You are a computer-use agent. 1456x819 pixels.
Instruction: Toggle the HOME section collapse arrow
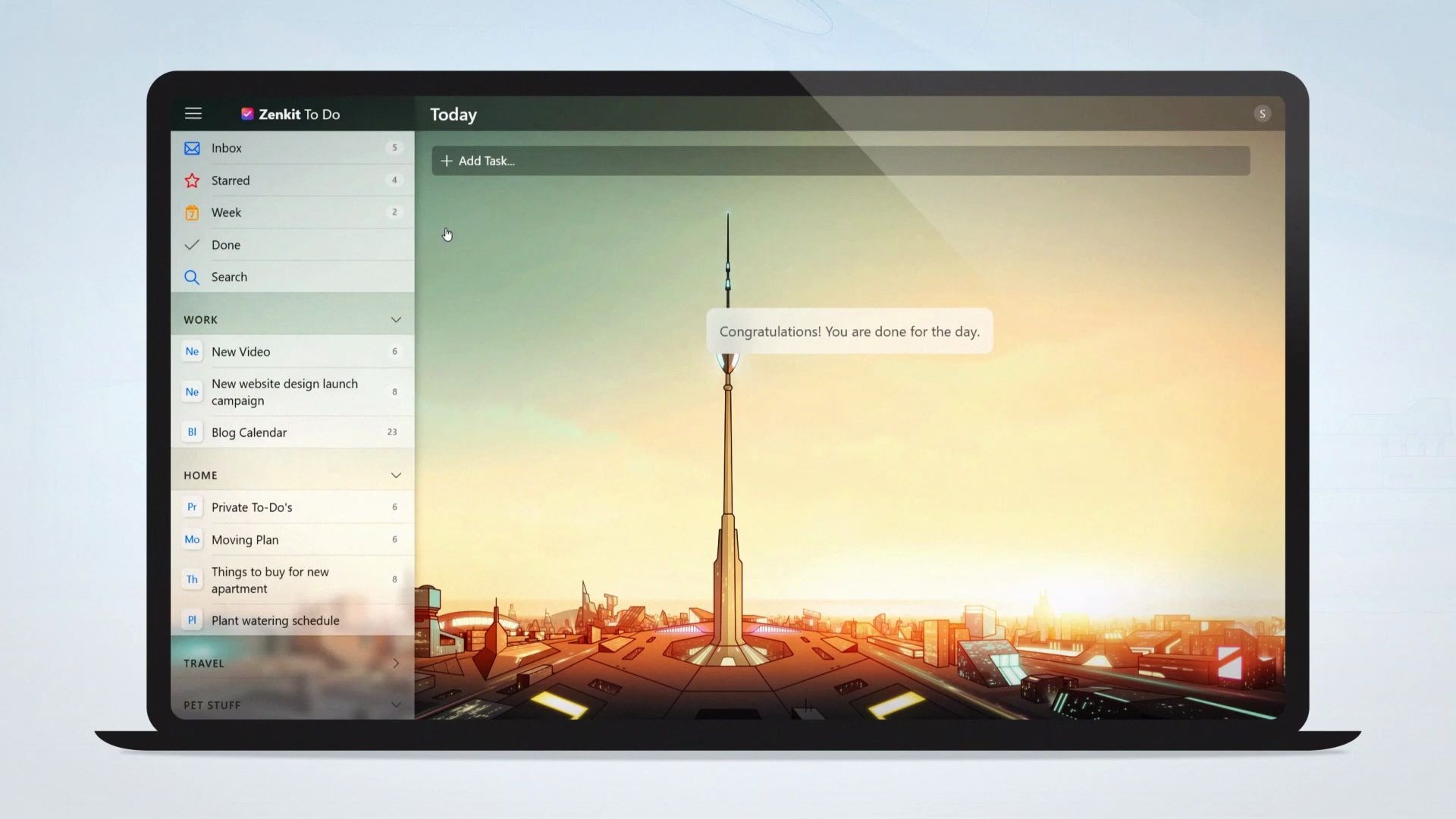tap(396, 475)
